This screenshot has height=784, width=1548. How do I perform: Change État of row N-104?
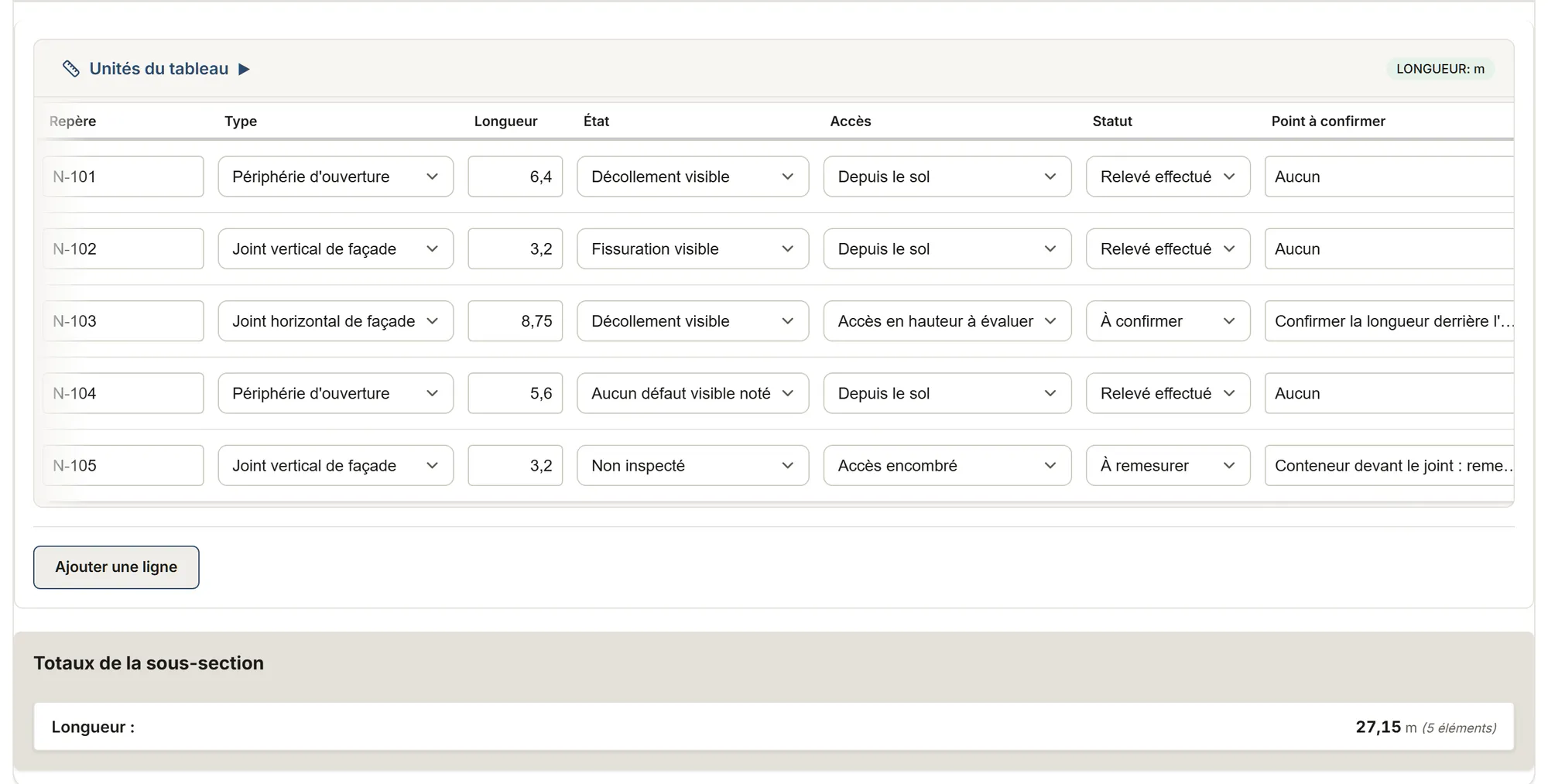(x=693, y=393)
